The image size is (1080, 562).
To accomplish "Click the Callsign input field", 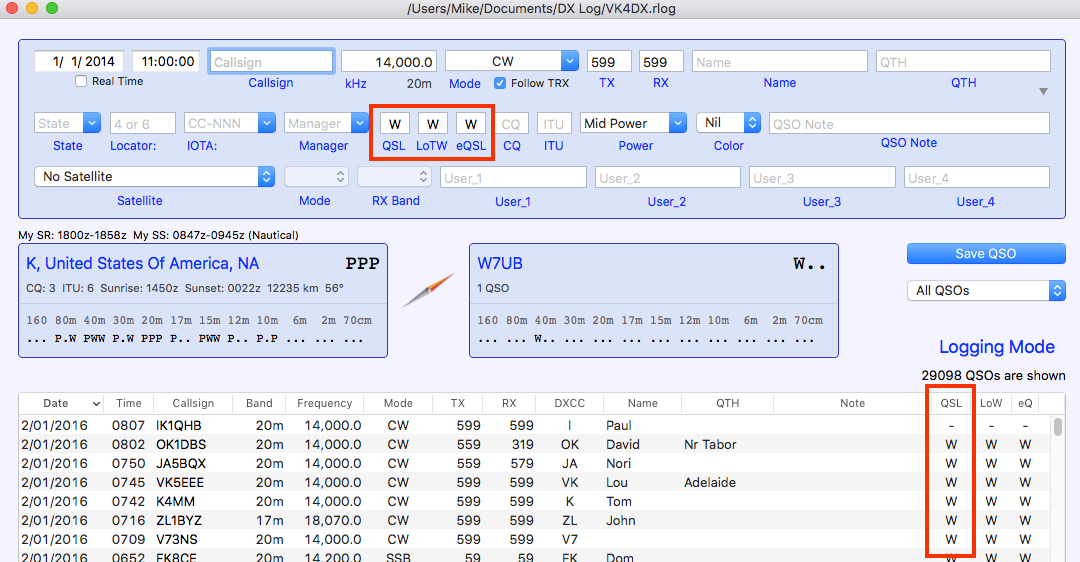I will (x=271, y=62).
